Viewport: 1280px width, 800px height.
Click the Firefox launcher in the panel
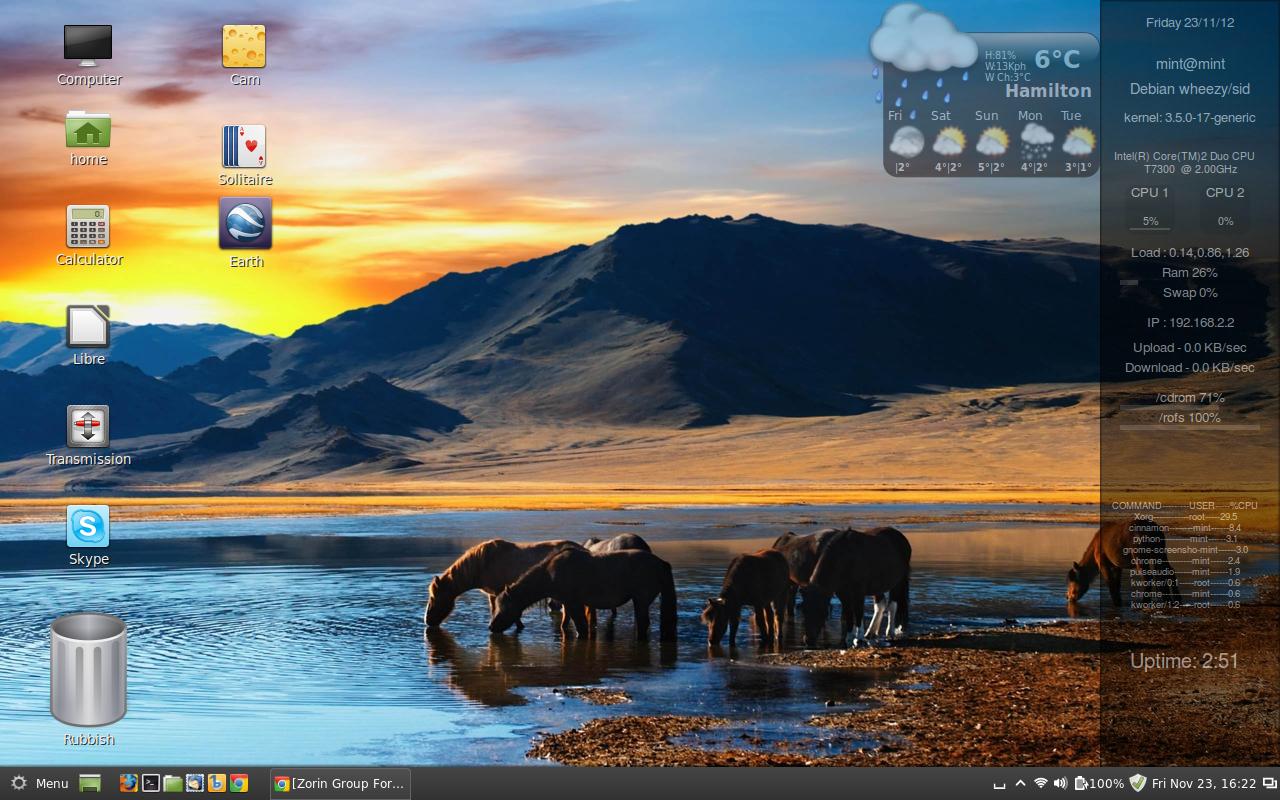(x=128, y=783)
